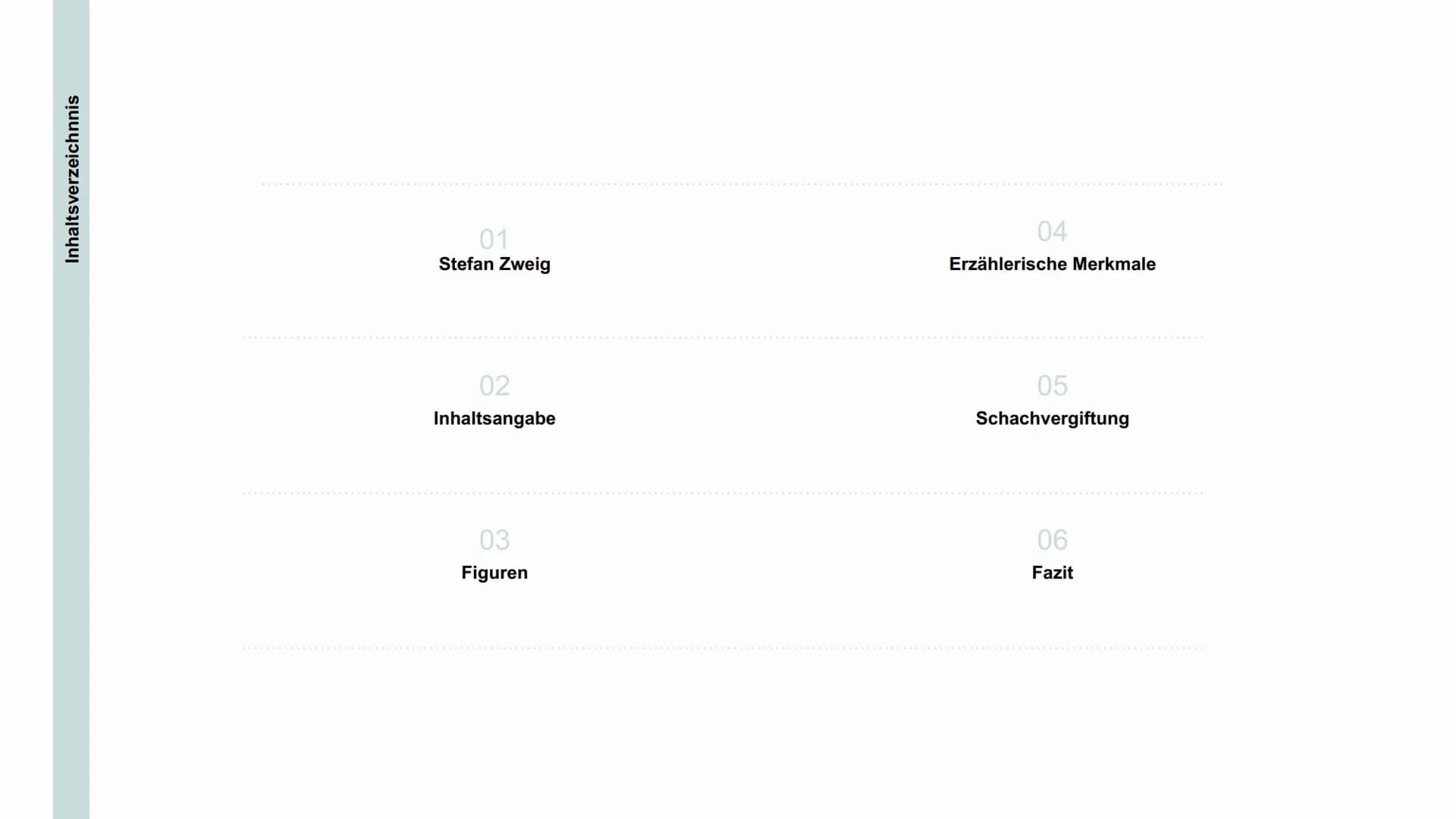Screen dimensions: 1456x819
Task: Choose the Erzählerische Merkmale entry
Action: point(1052,264)
